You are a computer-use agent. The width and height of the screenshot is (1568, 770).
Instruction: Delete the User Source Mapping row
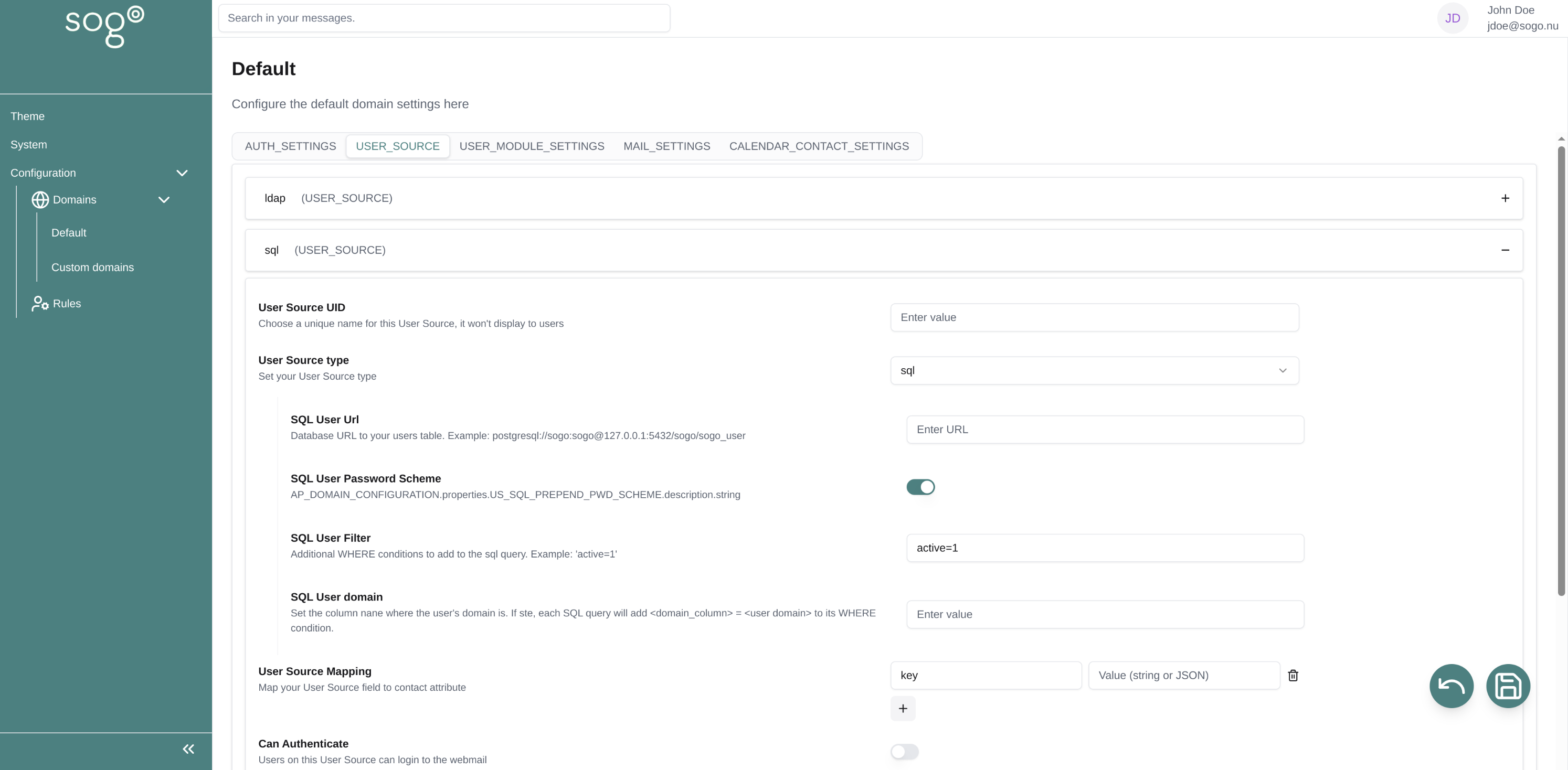click(x=1293, y=675)
